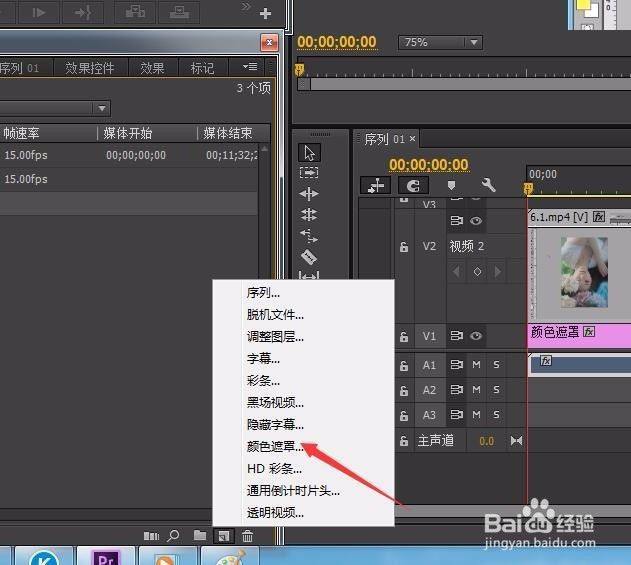The height and width of the screenshot is (565, 631).
Task: Mute track A1
Action: (476, 365)
